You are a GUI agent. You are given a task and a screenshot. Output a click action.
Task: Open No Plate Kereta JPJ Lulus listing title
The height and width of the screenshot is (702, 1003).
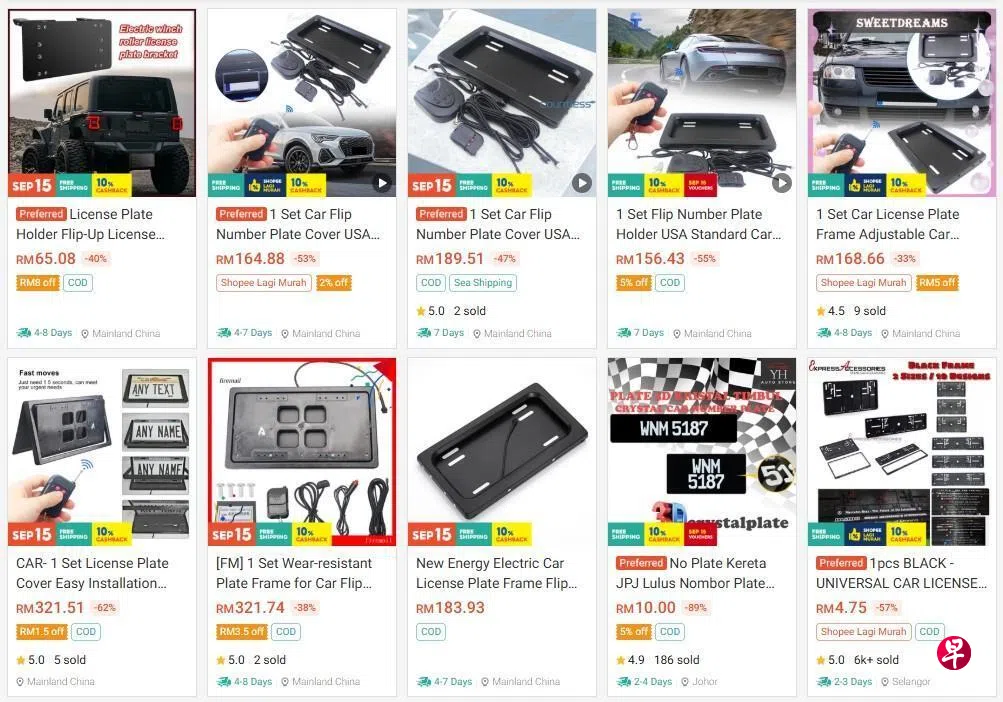pyautogui.click(x=695, y=573)
